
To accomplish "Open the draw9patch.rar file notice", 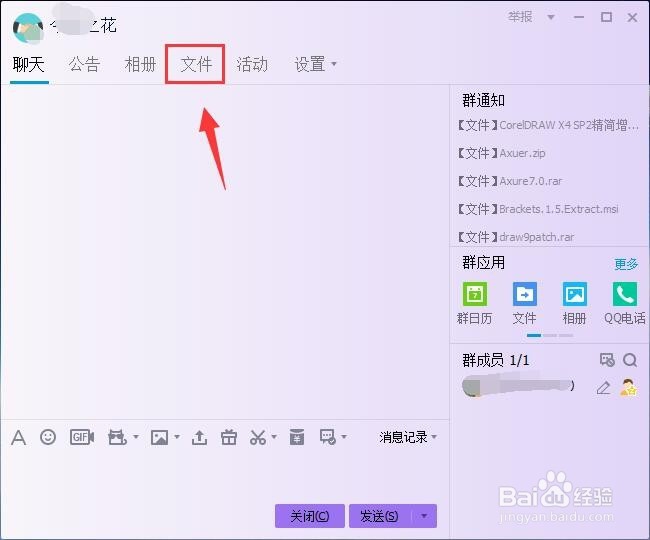I will [x=516, y=237].
